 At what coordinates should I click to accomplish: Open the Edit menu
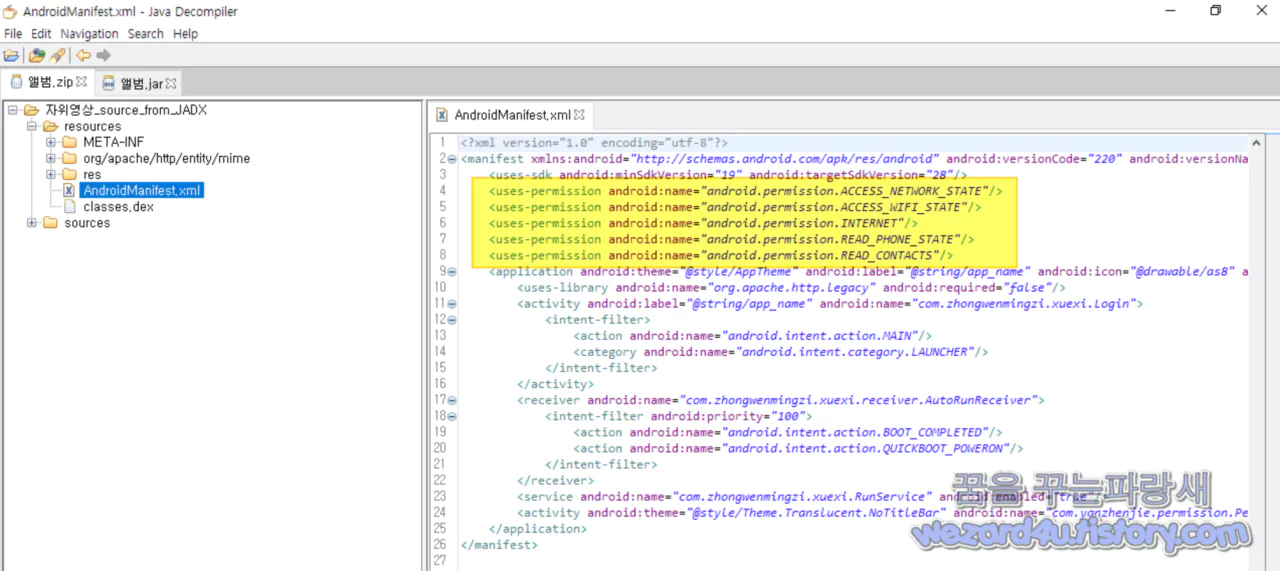click(41, 33)
